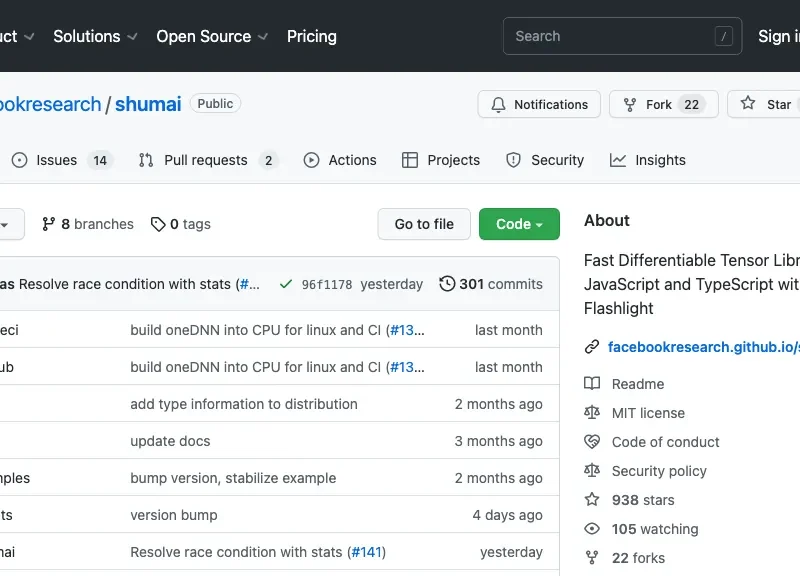View the 0 tags link
The image size is (800, 576).
181,224
